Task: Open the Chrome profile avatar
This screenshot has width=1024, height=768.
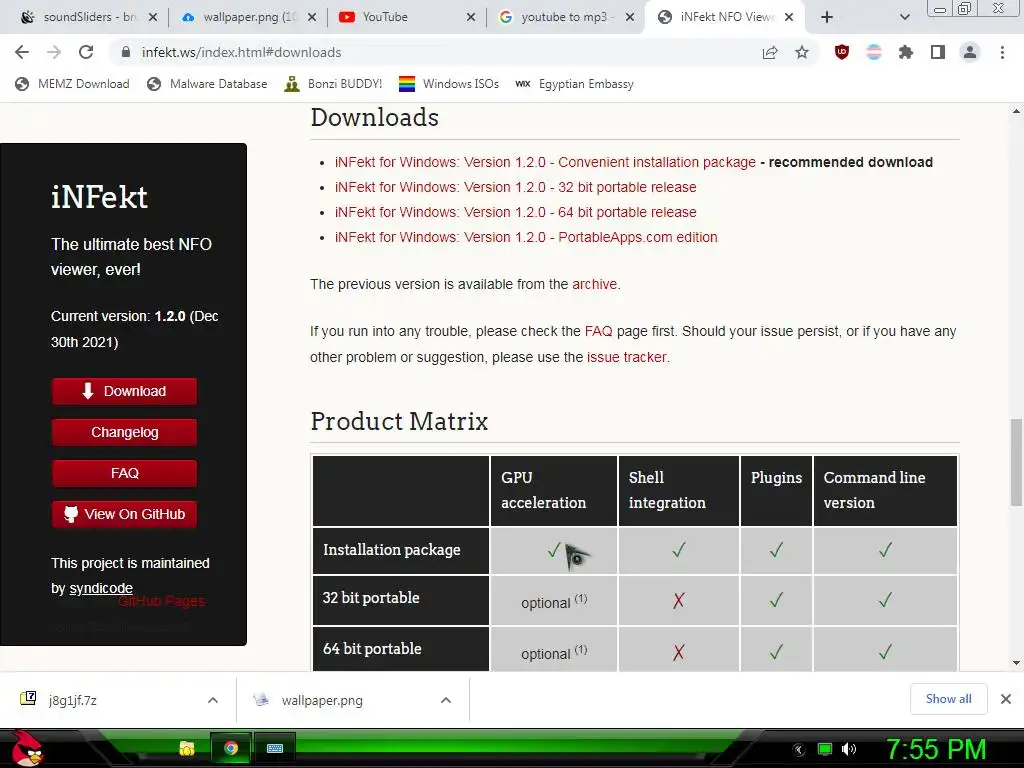Action: (970, 52)
